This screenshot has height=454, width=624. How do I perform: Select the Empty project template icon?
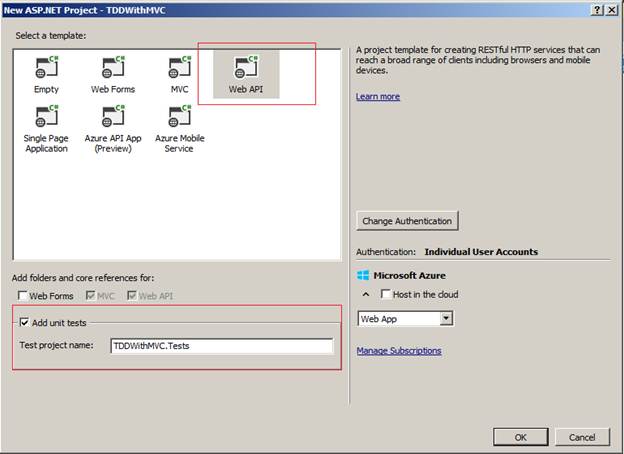46,67
